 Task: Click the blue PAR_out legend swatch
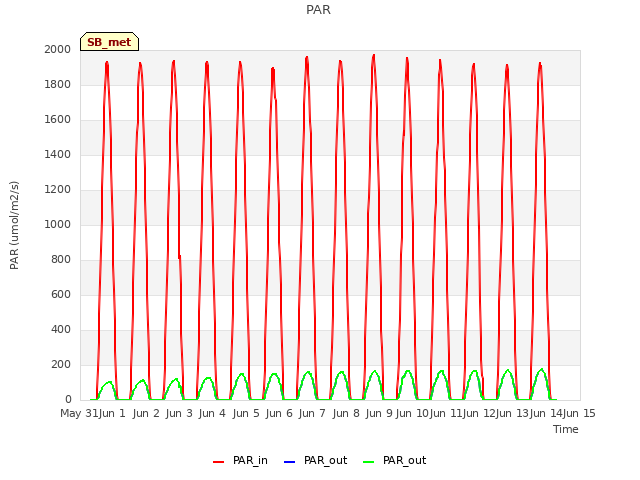pyautogui.click(x=289, y=462)
